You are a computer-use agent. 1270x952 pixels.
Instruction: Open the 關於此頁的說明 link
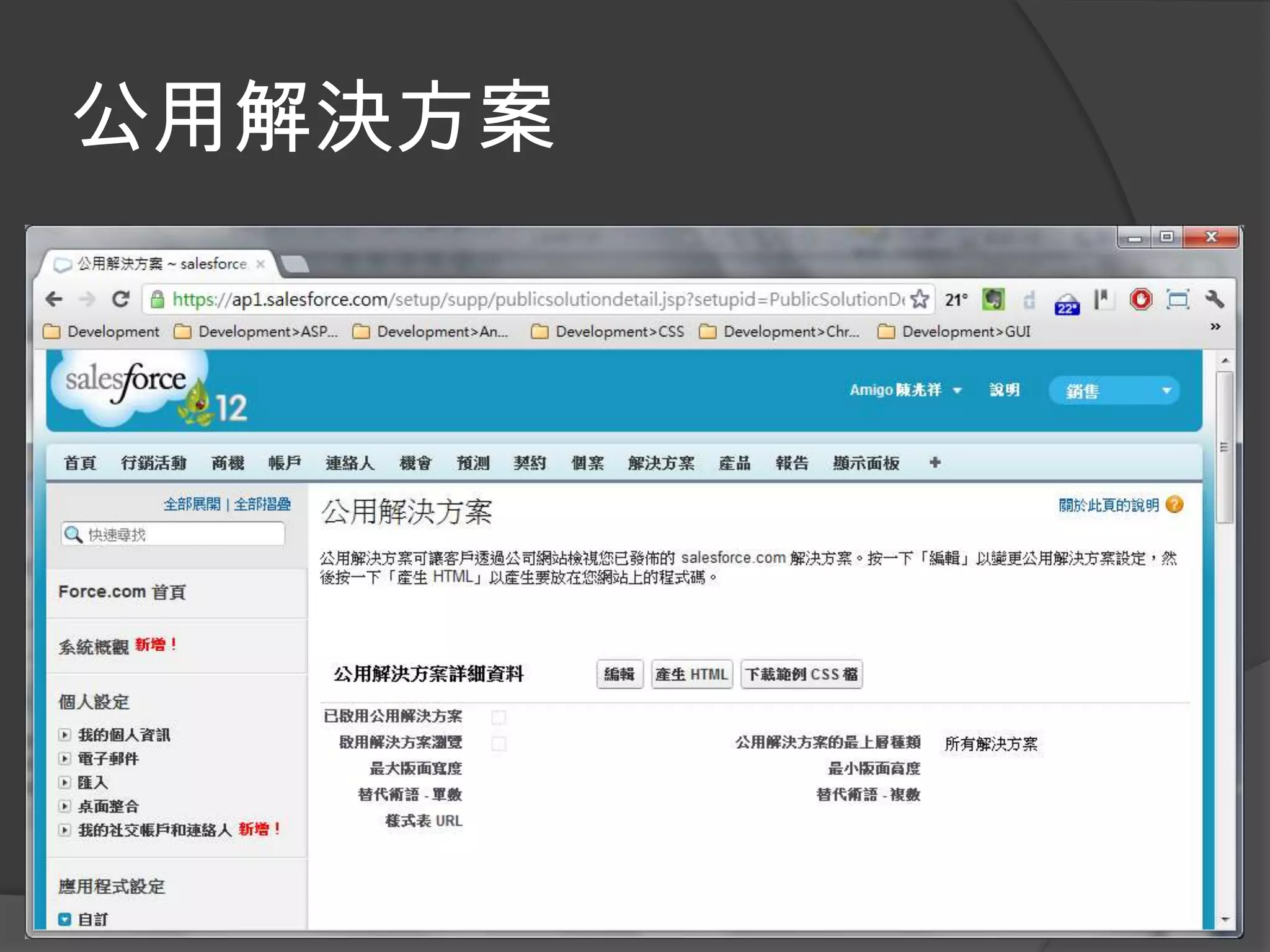(x=1109, y=505)
